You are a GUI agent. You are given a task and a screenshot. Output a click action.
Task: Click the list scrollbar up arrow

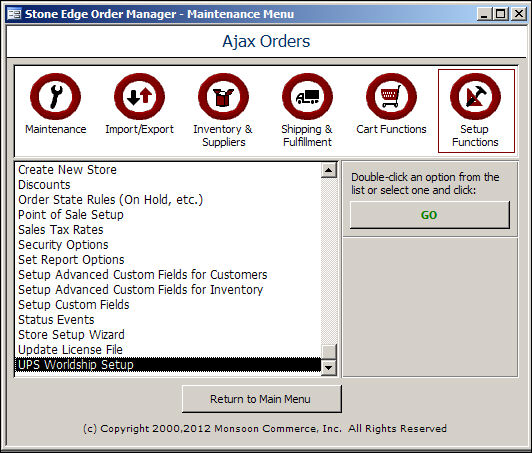[x=328, y=170]
